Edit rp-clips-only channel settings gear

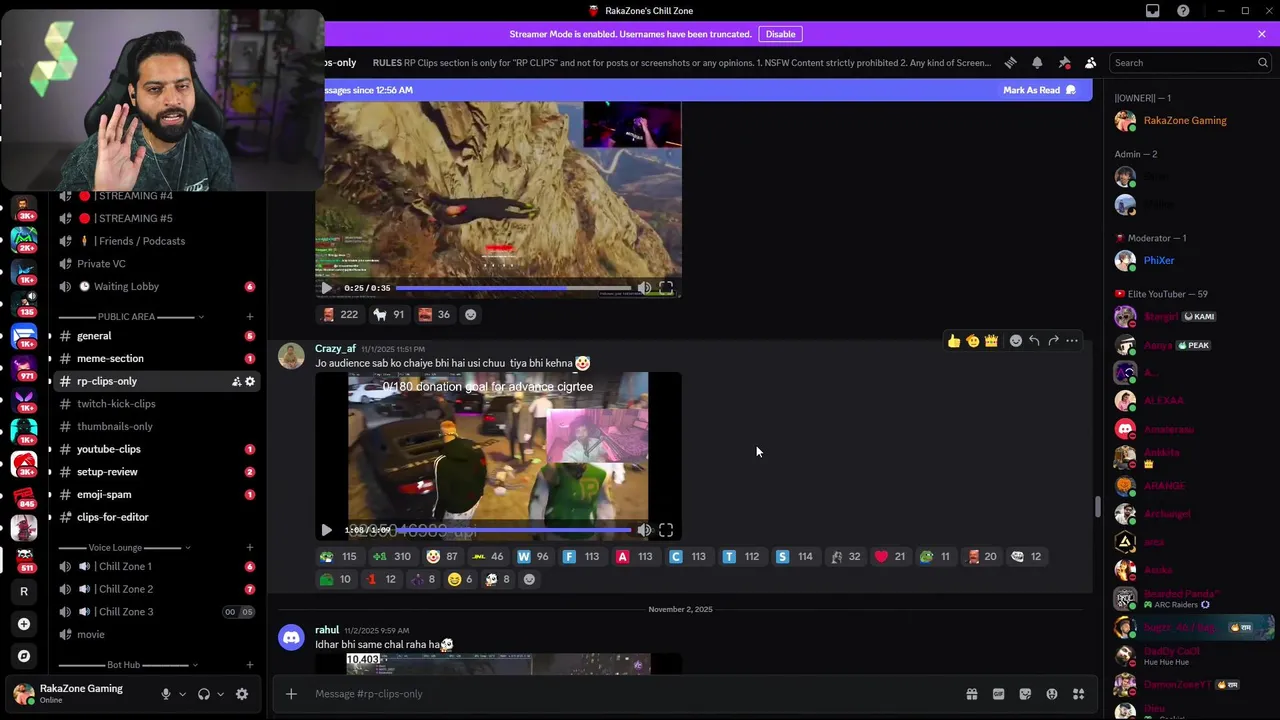[250, 381]
